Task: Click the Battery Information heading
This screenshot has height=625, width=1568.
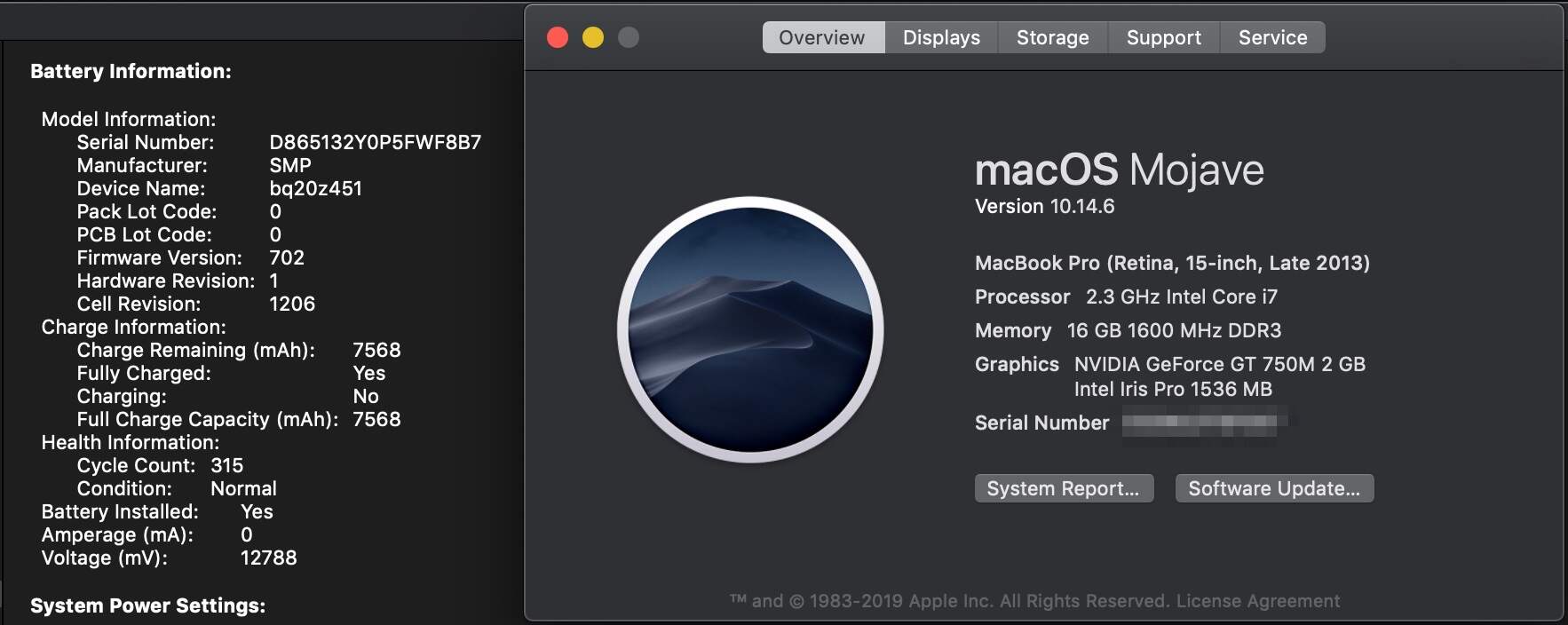Action: [x=131, y=71]
